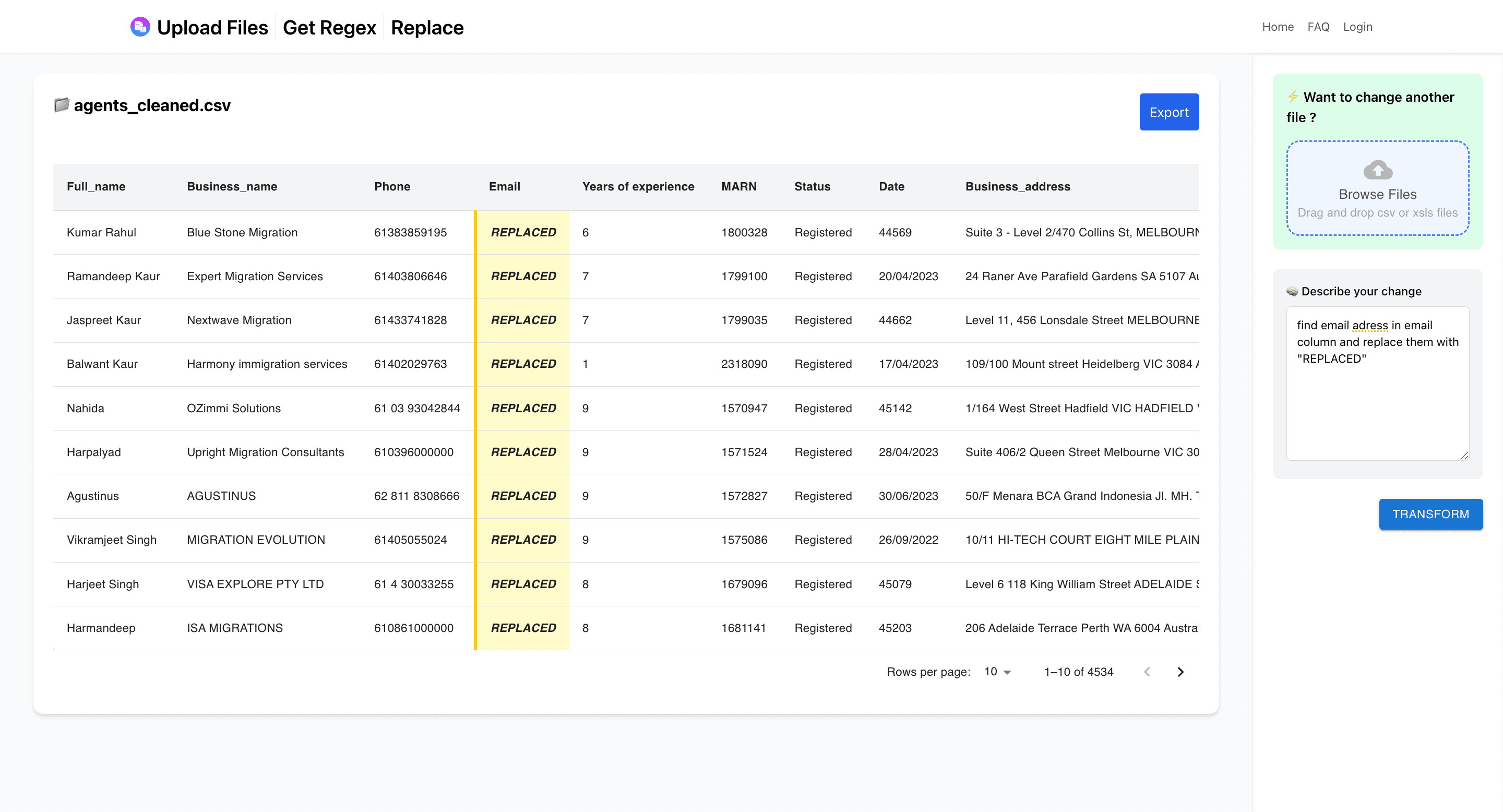Click the cloud upload icon
1503x812 pixels.
tap(1378, 170)
